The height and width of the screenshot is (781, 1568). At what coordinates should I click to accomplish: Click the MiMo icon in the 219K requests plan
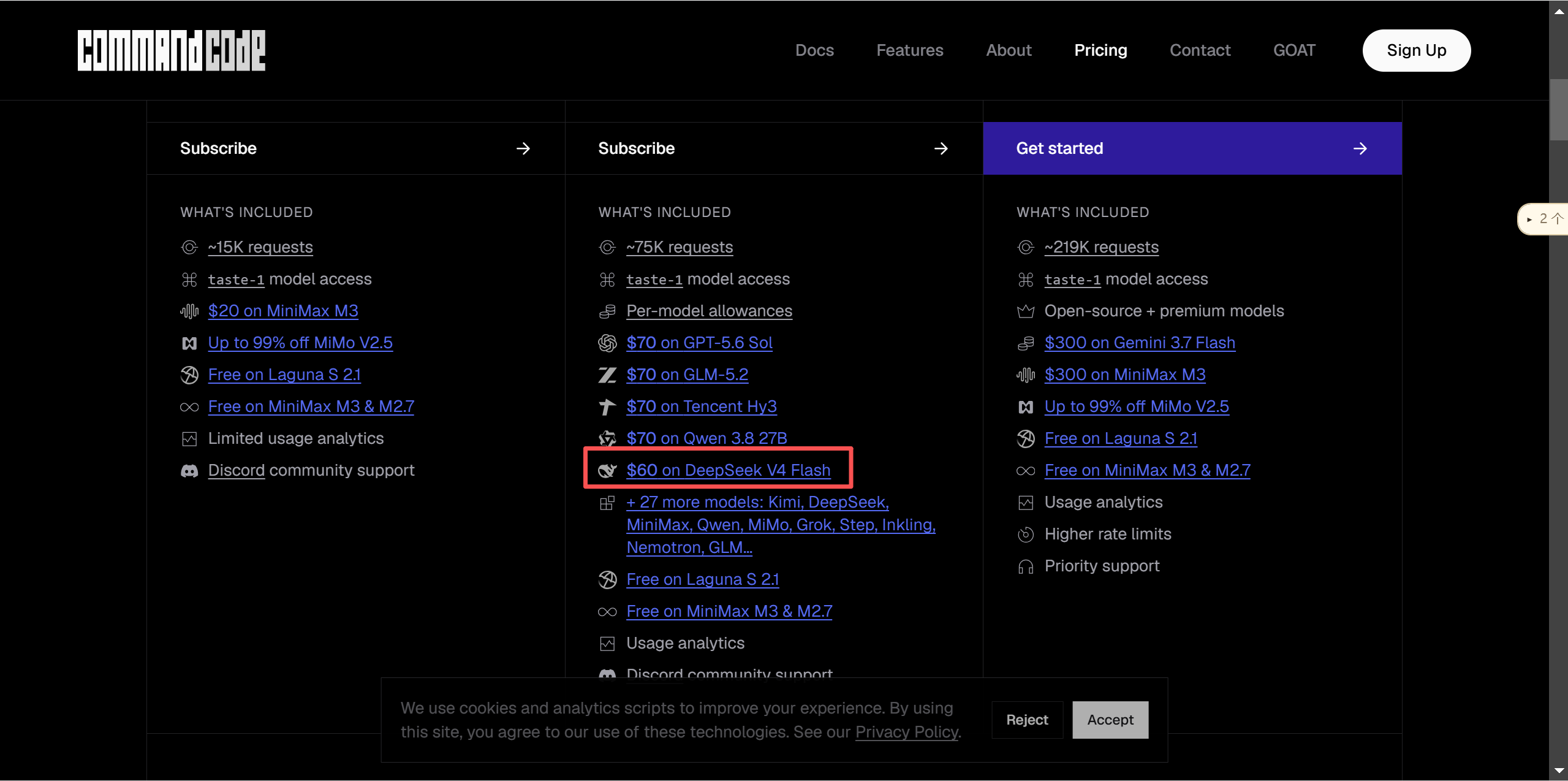click(1026, 407)
